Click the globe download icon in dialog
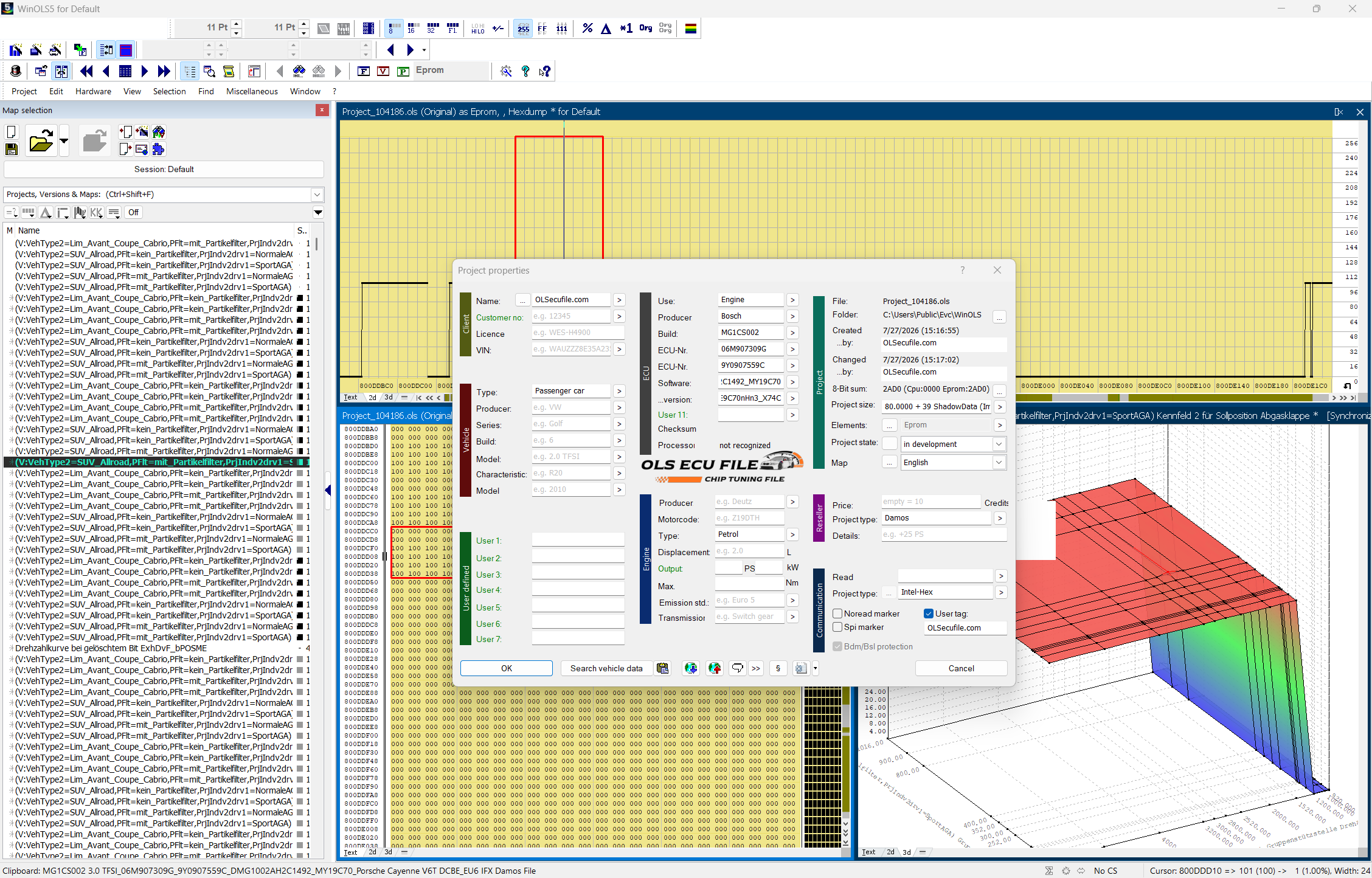The image size is (1372, 878). (x=691, y=668)
